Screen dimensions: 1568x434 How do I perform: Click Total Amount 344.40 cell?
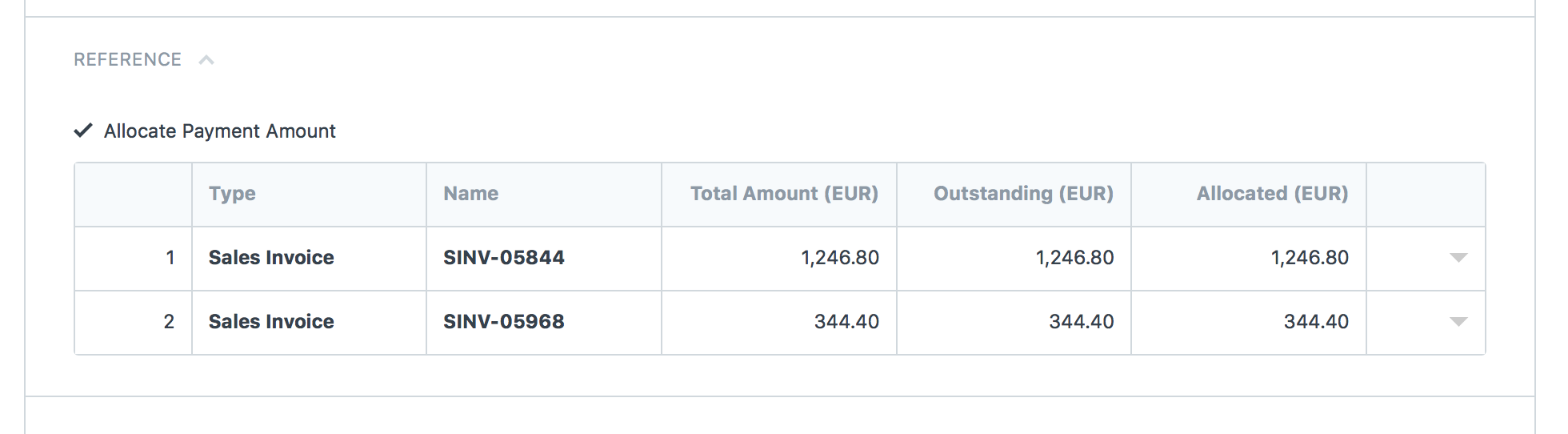point(779,323)
